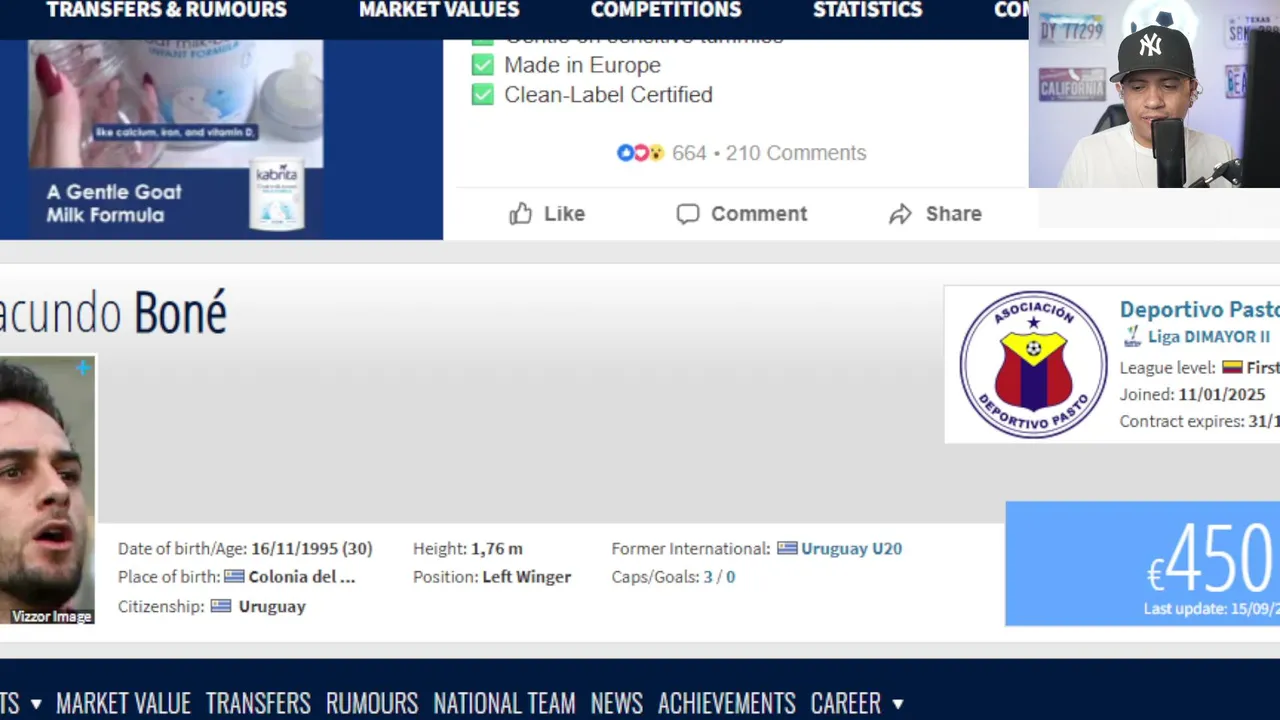Open the Achievements player tab
1280x720 pixels.
[727, 703]
